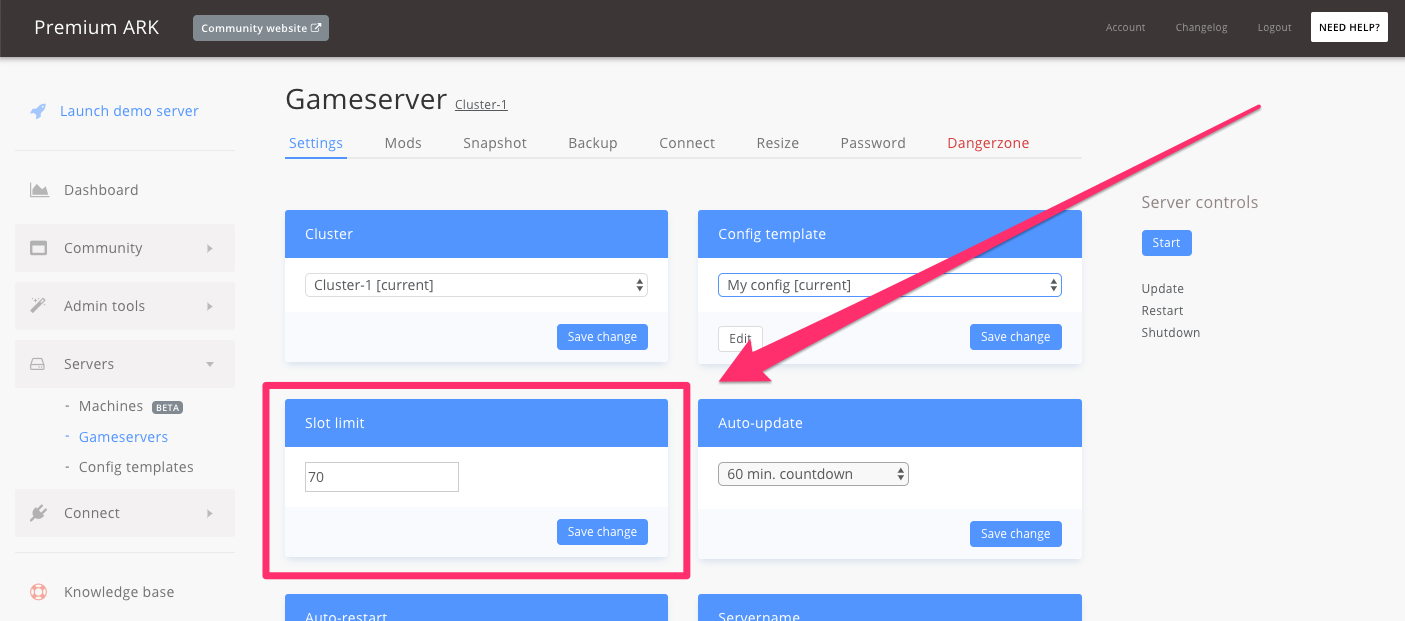The width and height of the screenshot is (1405, 621).
Task: Expand the Admin tools sidebar arrow
Action: [210, 306]
